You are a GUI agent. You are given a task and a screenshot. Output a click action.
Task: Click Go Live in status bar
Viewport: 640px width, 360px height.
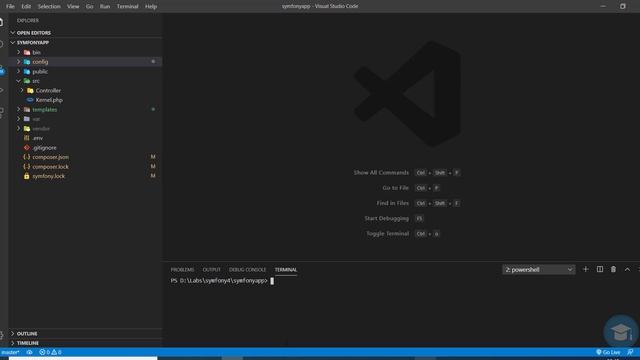pos(608,352)
